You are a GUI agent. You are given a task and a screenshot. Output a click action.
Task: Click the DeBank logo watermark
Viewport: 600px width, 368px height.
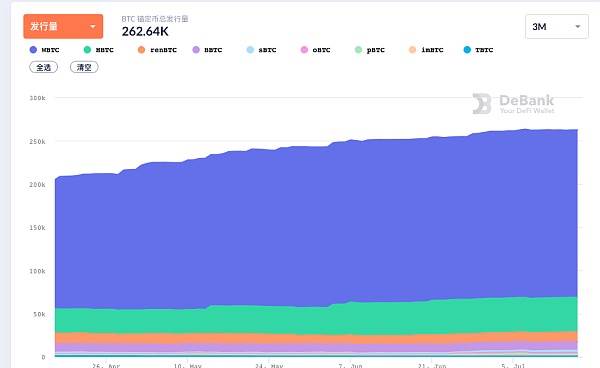482,104
